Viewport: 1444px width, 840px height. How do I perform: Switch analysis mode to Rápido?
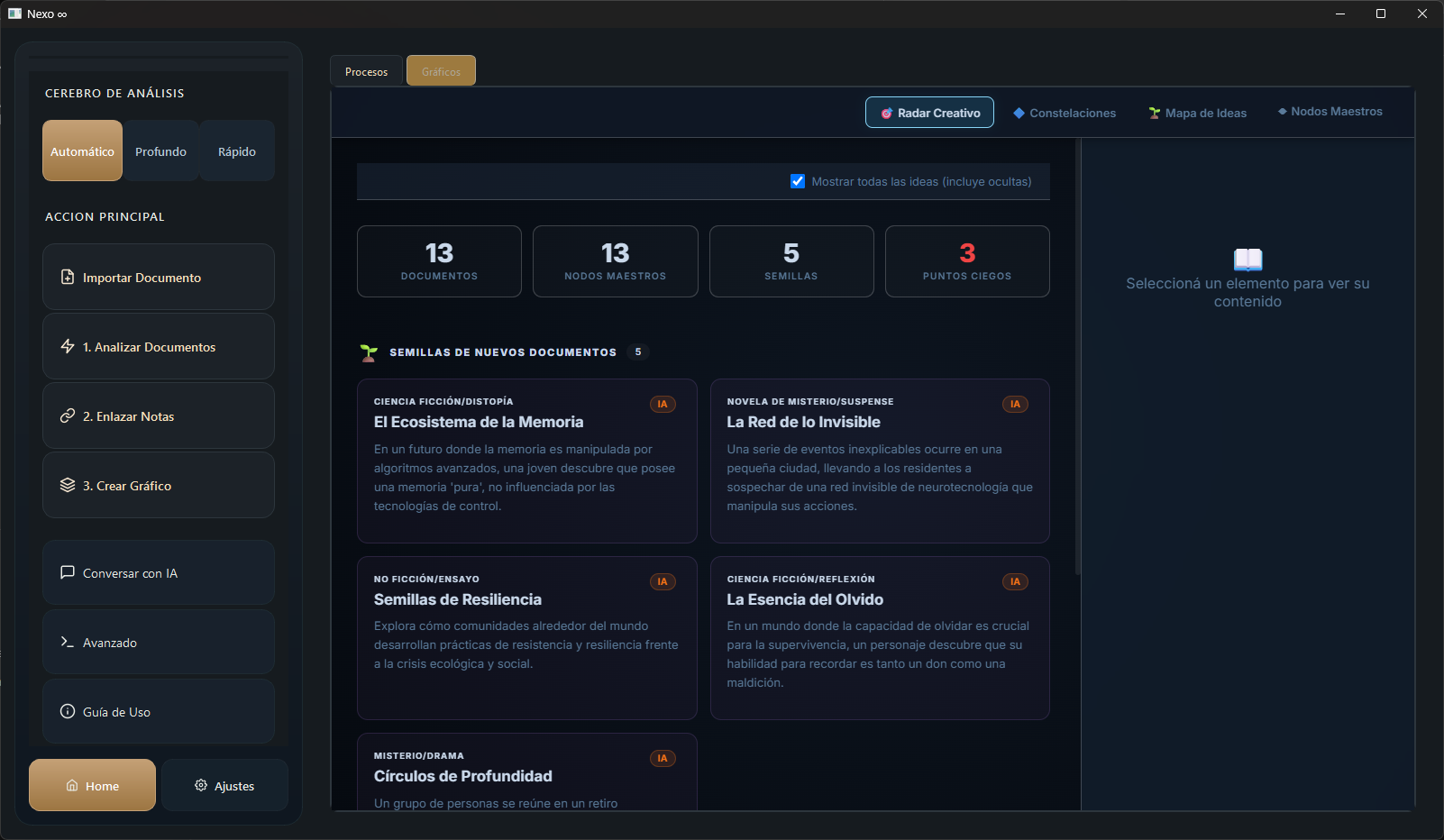[237, 151]
